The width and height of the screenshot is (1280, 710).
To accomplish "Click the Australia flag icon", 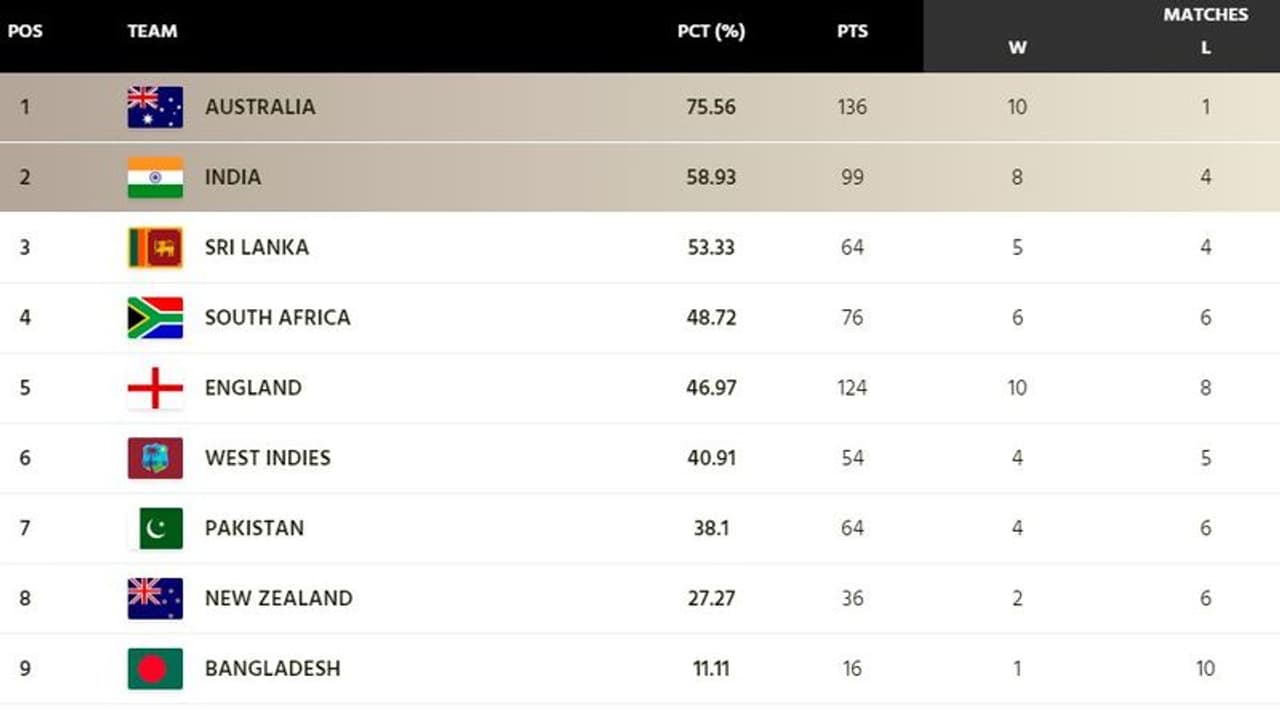I will (x=155, y=107).
